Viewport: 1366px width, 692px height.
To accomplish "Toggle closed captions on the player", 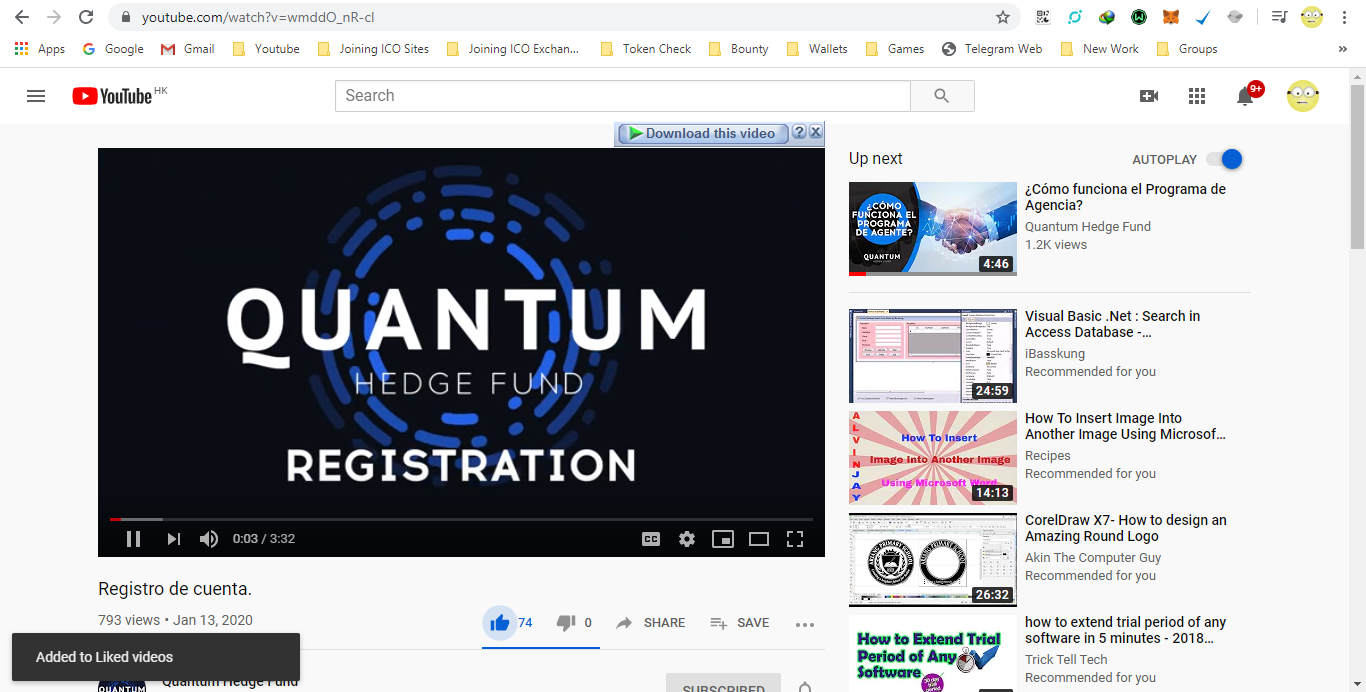I will [x=650, y=539].
